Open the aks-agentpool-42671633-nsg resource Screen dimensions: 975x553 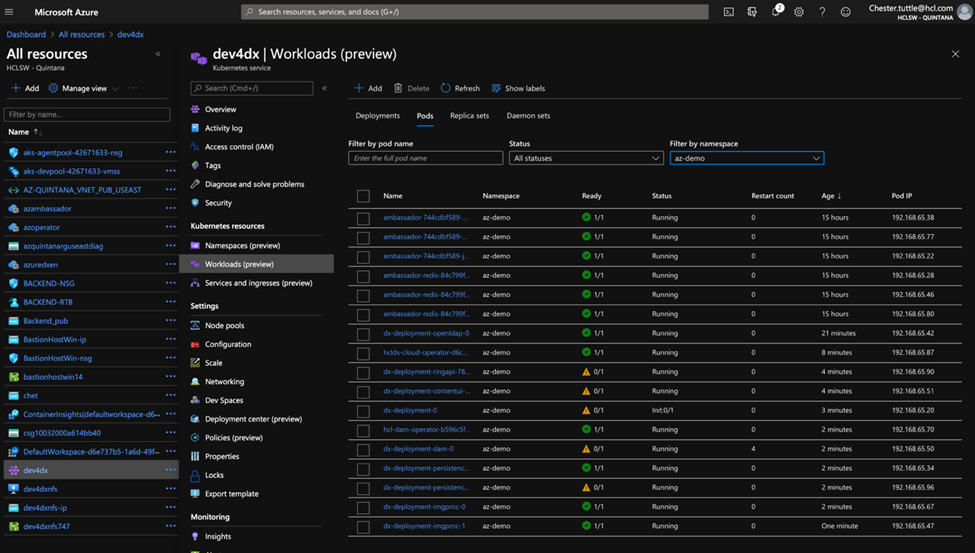point(73,152)
